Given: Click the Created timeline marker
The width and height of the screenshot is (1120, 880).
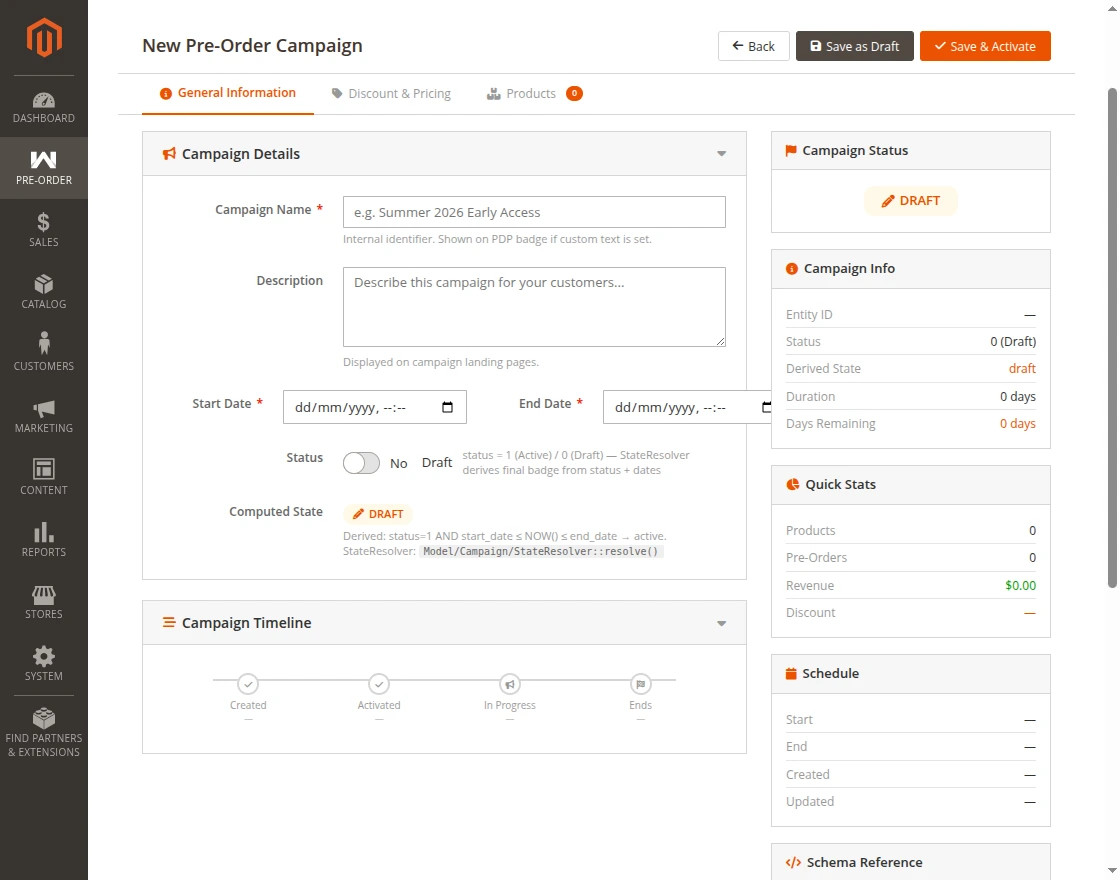Looking at the screenshot, I should pyautogui.click(x=248, y=684).
